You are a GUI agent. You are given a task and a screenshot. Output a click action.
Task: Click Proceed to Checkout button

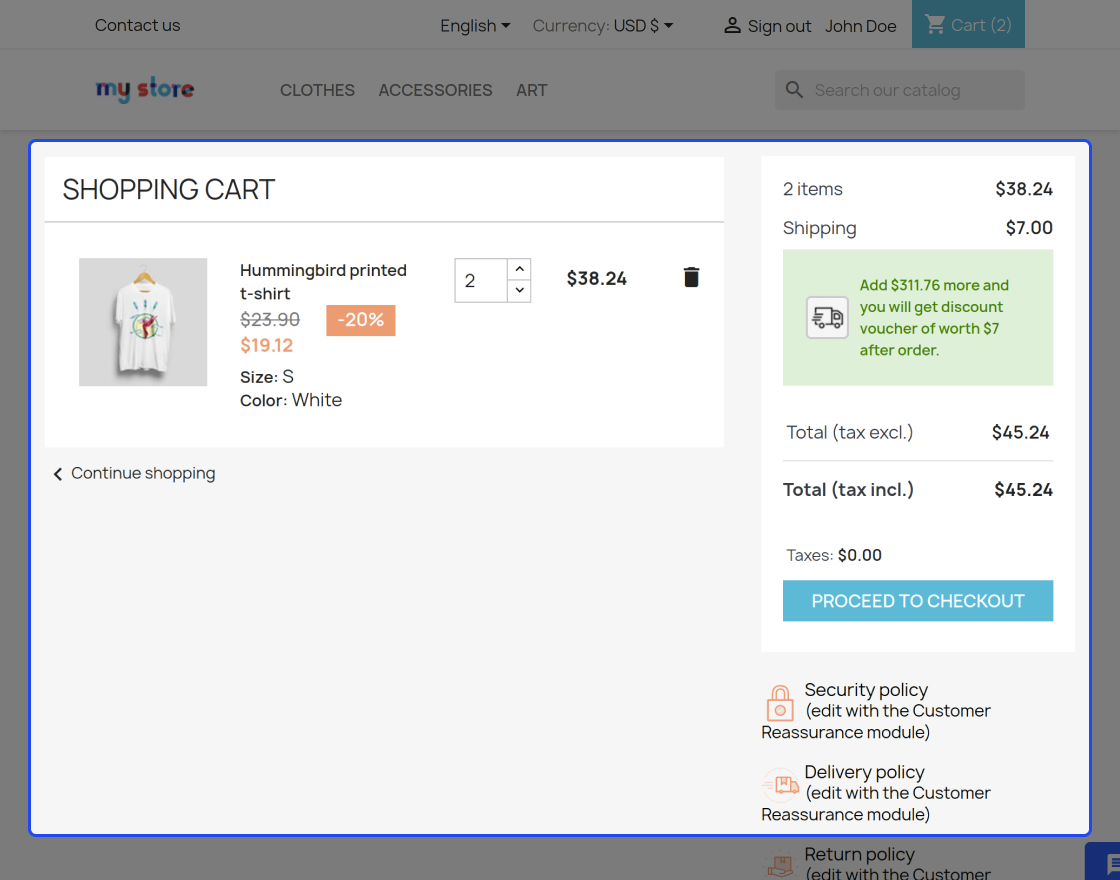point(918,601)
